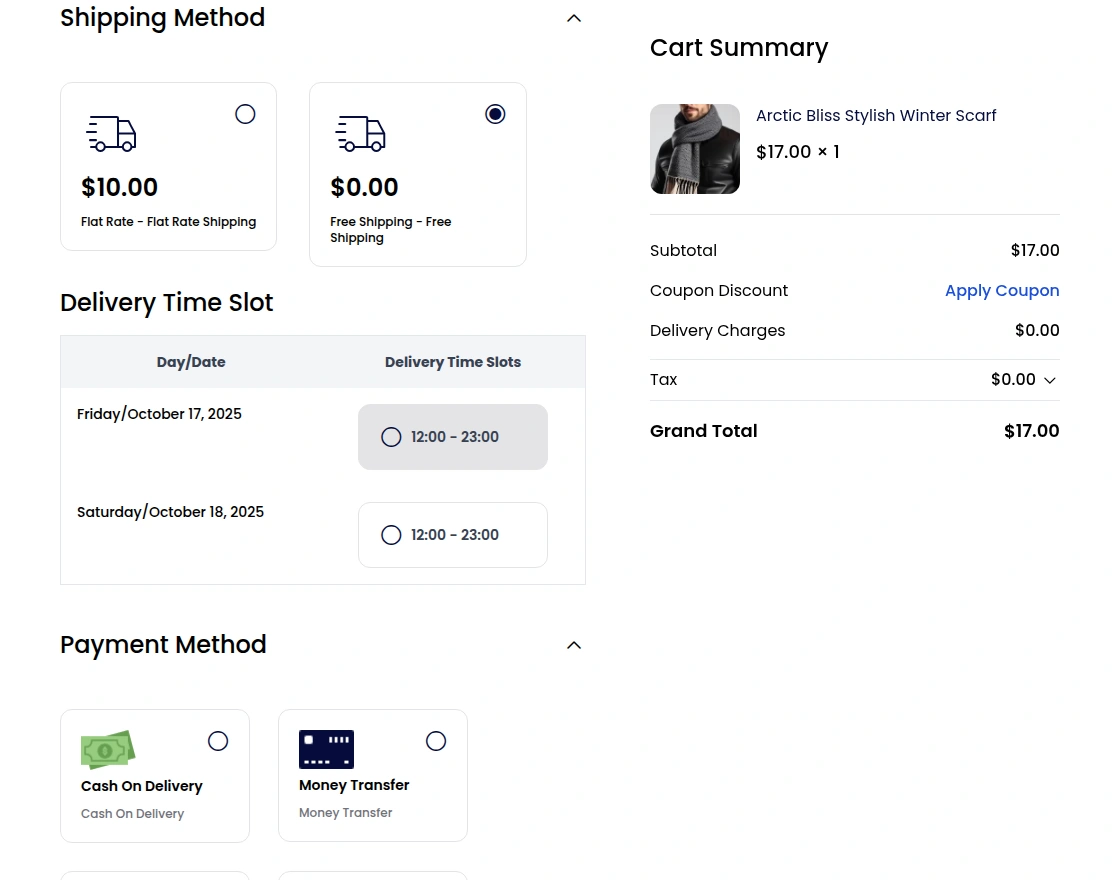Open the Apply Coupon link
Image resolution: width=1120 pixels, height=880 pixels.
[x=1002, y=290]
